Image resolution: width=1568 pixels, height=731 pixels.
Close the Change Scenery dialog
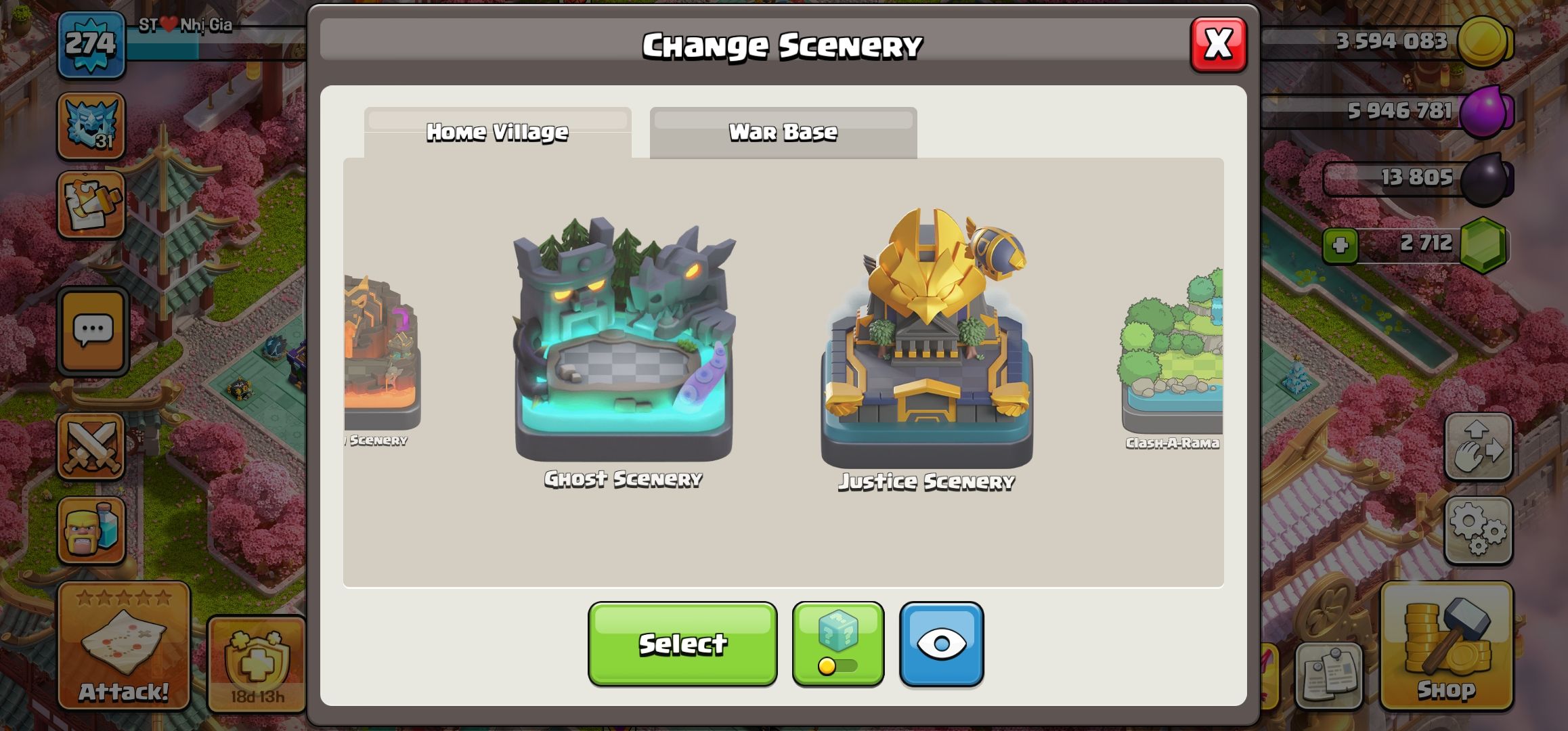pos(1219,45)
